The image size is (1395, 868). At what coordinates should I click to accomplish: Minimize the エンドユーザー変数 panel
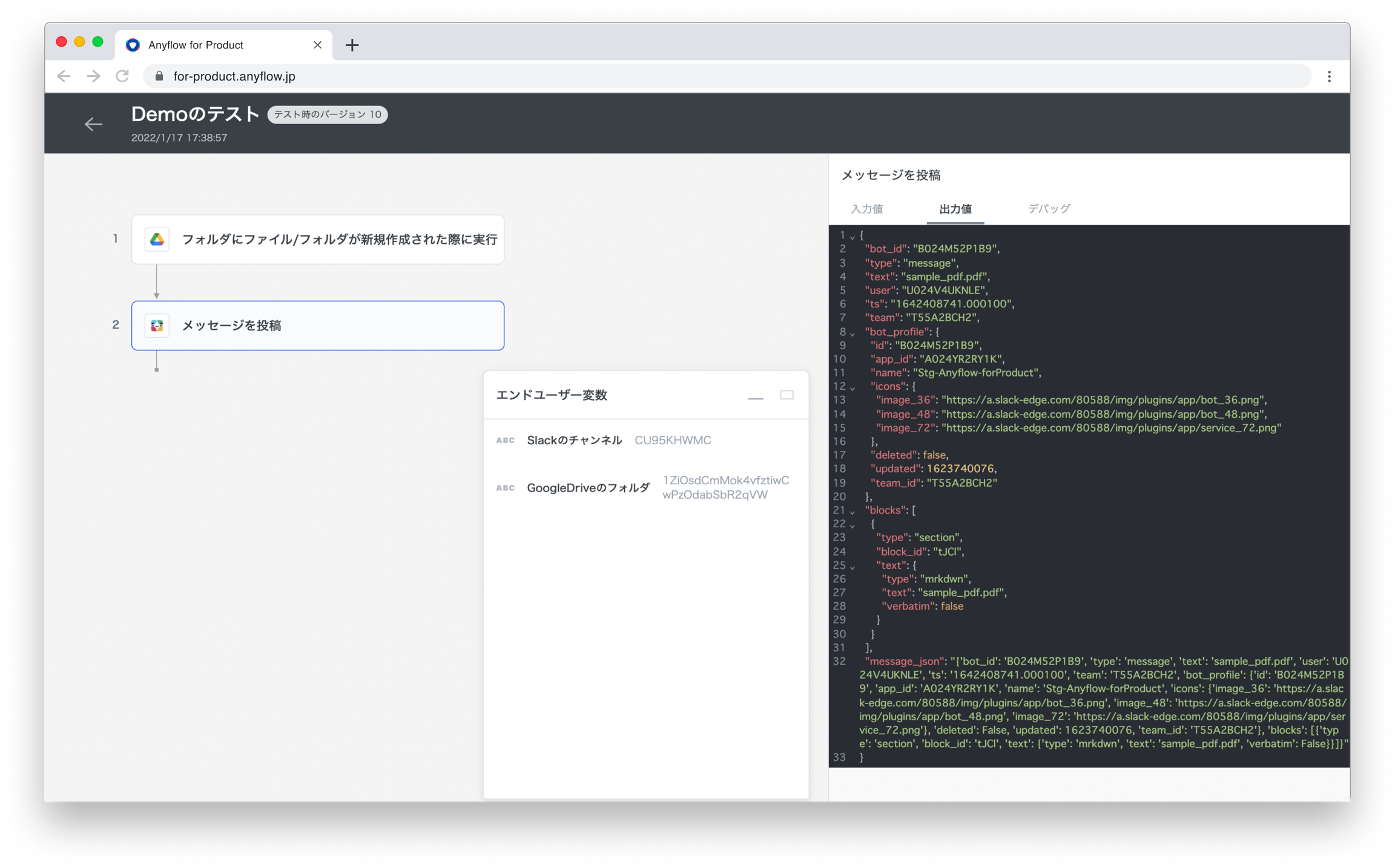coord(755,396)
